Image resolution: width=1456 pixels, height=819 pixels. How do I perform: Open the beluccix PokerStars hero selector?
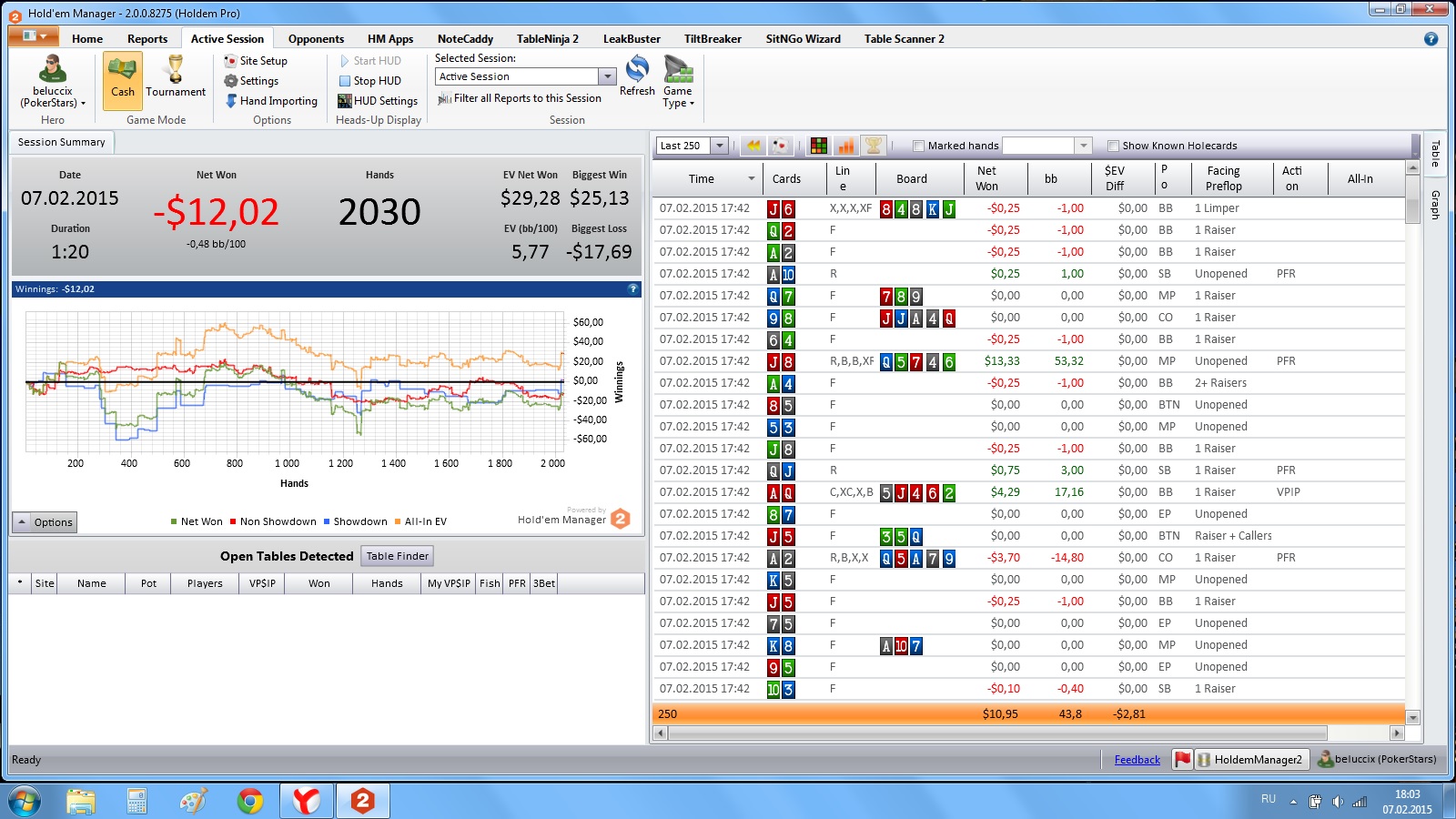click(53, 82)
